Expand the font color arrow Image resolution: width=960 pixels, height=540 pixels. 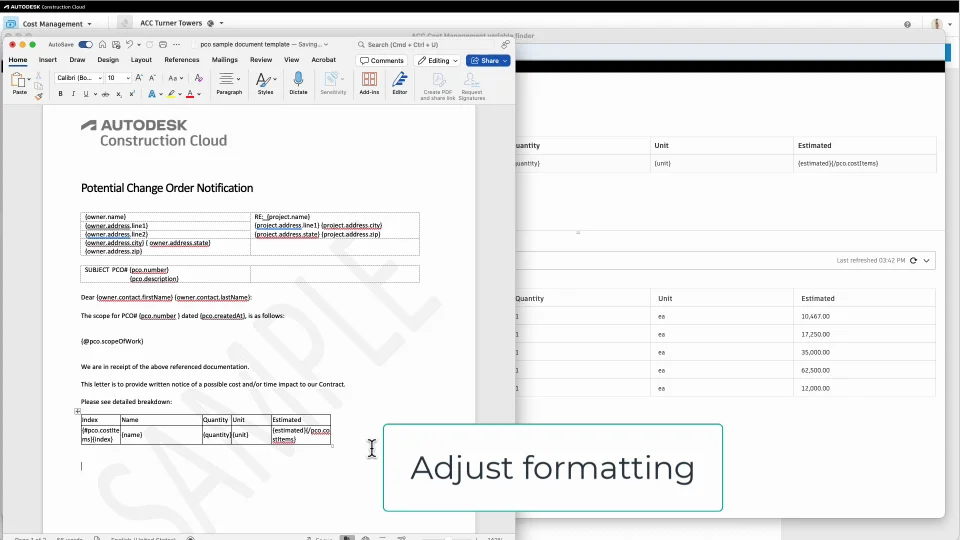tap(199, 94)
